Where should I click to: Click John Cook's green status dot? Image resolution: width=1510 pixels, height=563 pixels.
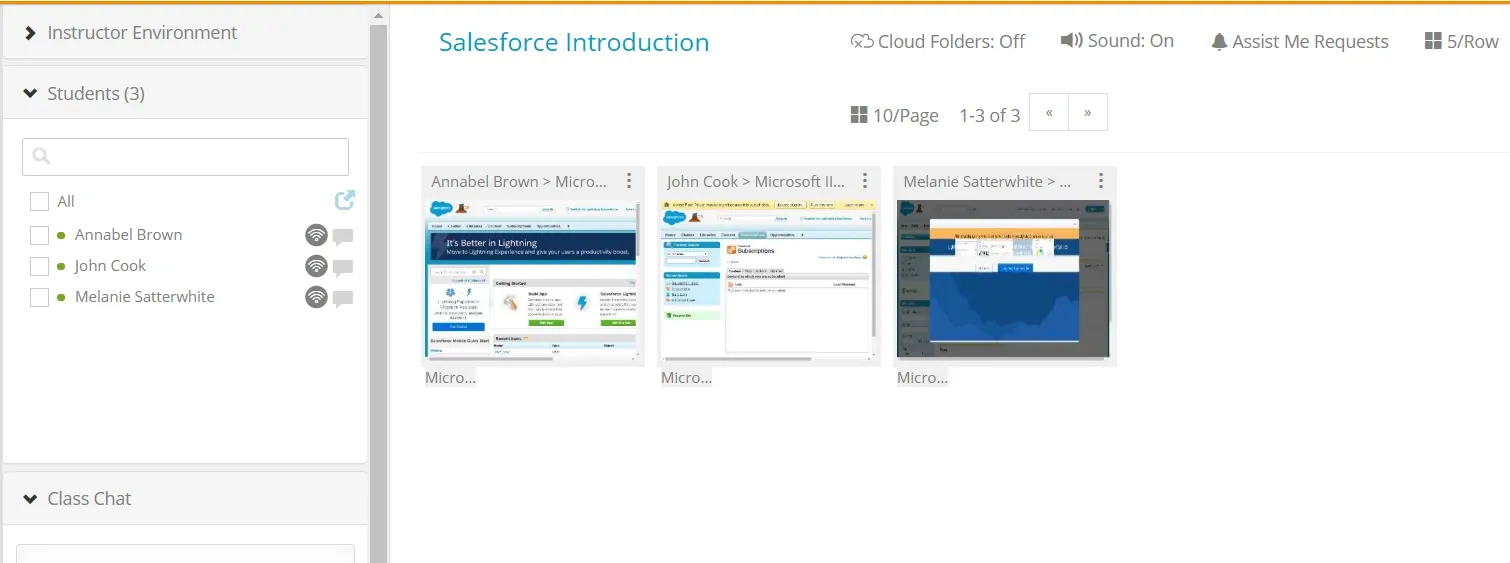(62, 266)
